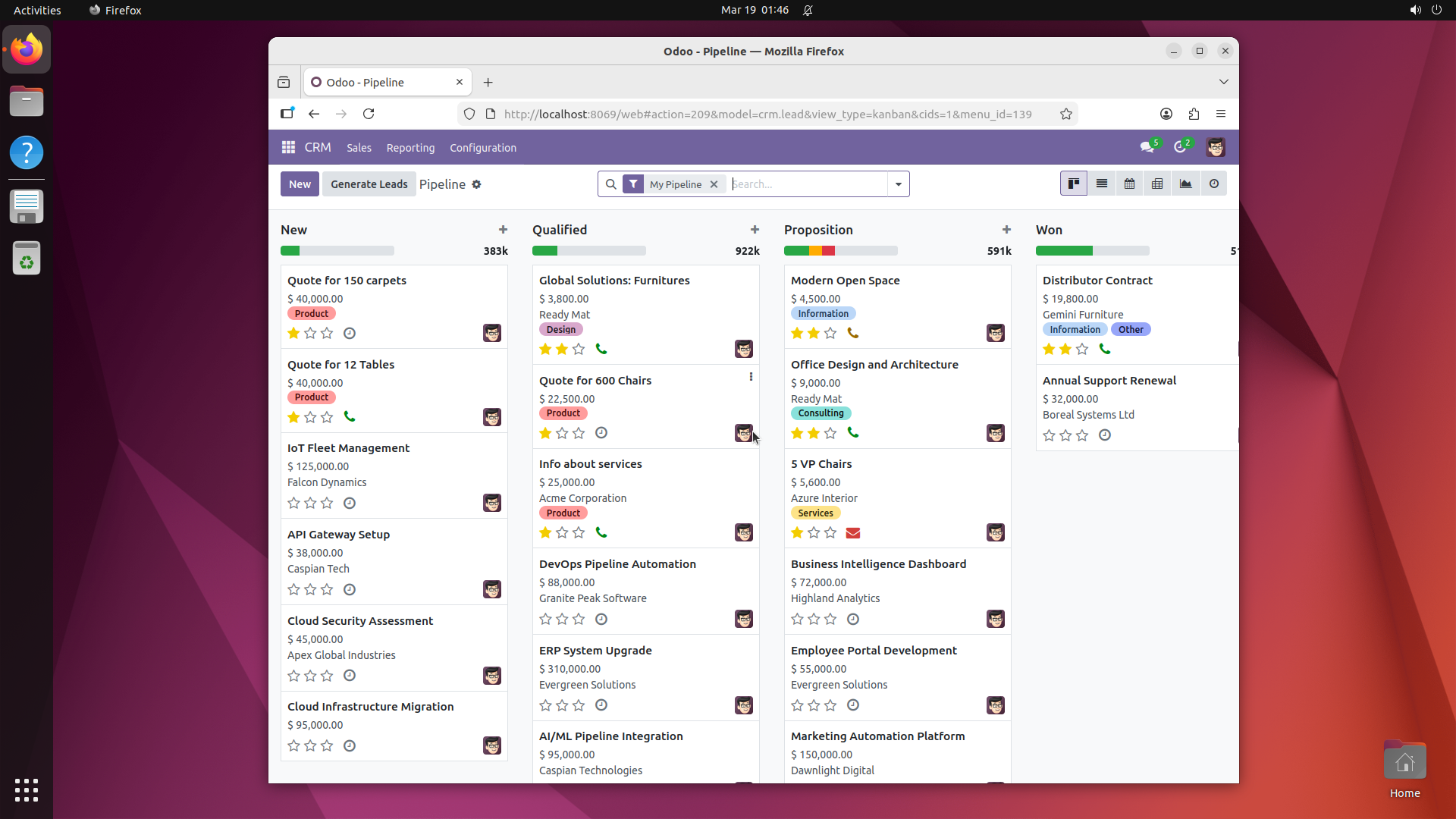This screenshot has width=1456, height=819.
Task: Open the Reporting menu
Action: (x=410, y=148)
